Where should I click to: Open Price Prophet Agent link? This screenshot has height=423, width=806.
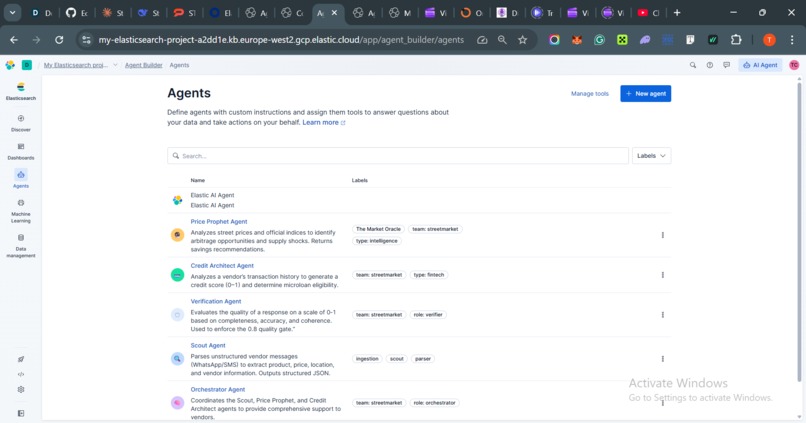tap(219, 222)
